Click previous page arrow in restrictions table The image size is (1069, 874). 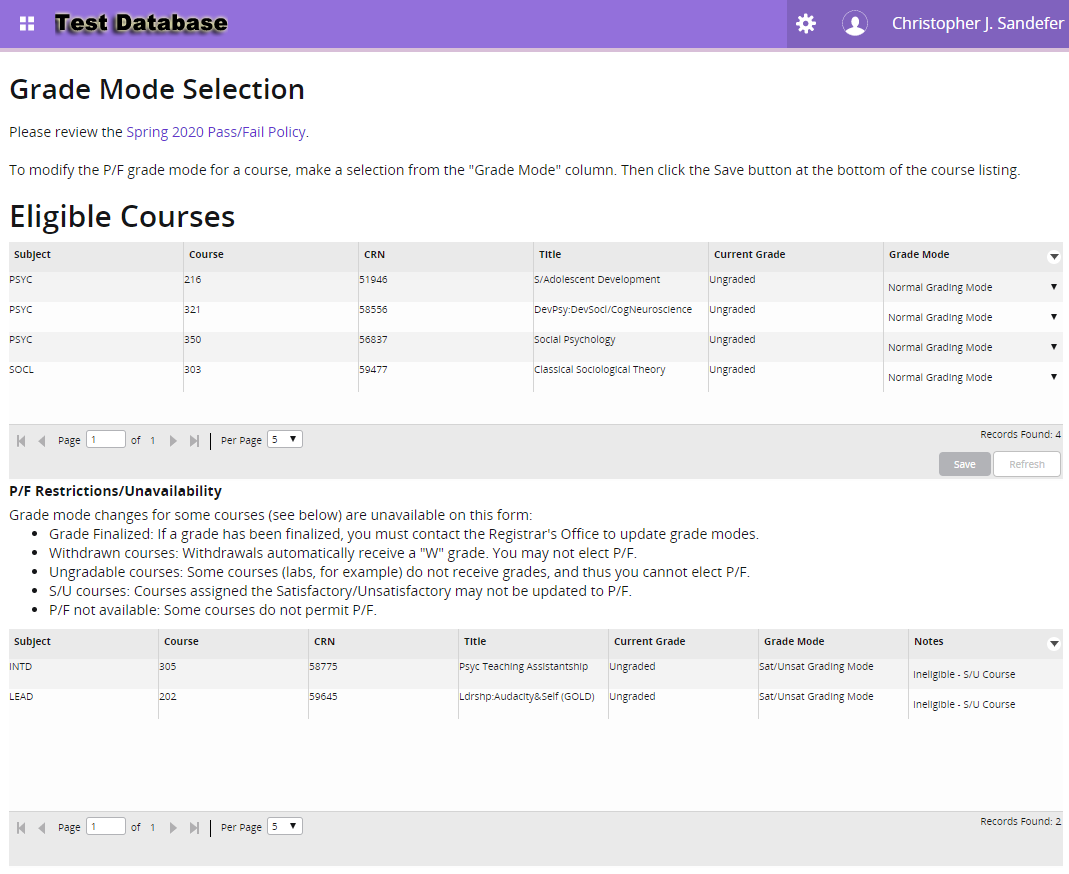coord(42,826)
